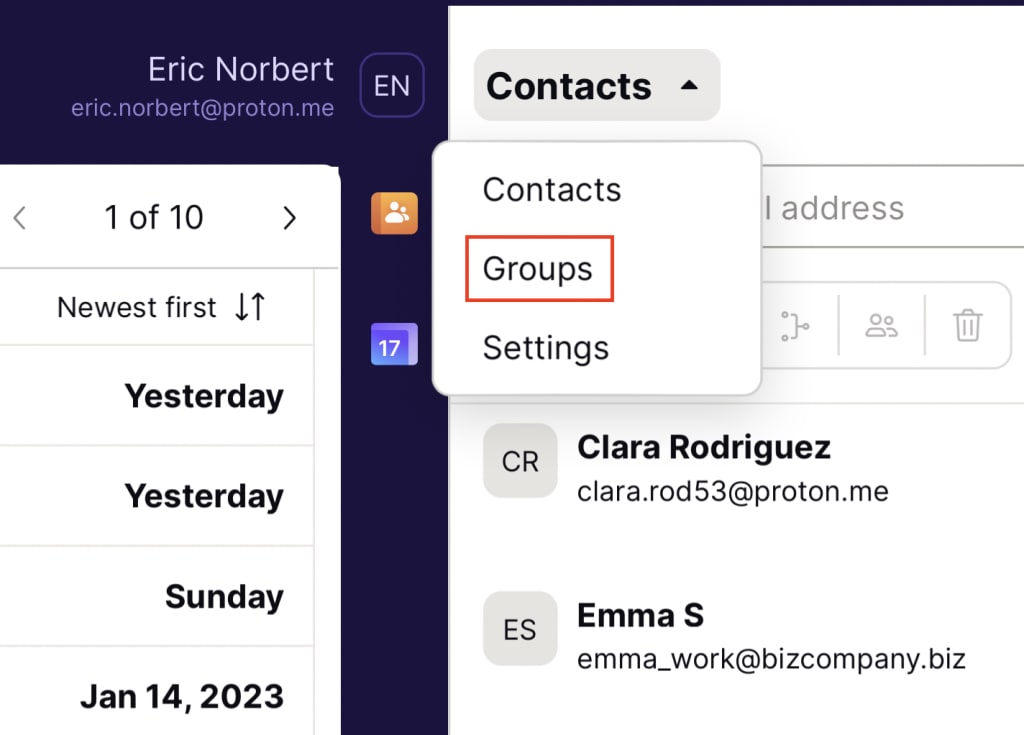Collapse the Contacts dropdown header

click(597, 85)
